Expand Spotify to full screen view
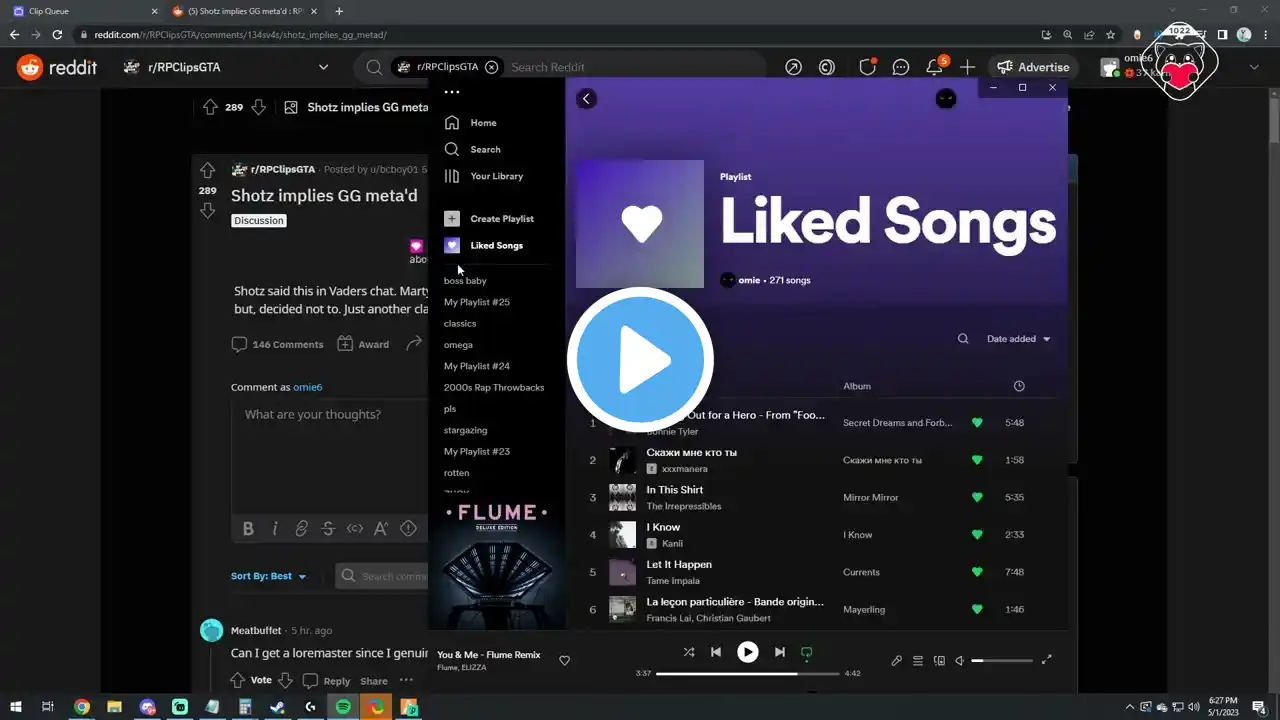1280x720 pixels. [x=1047, y=660]
